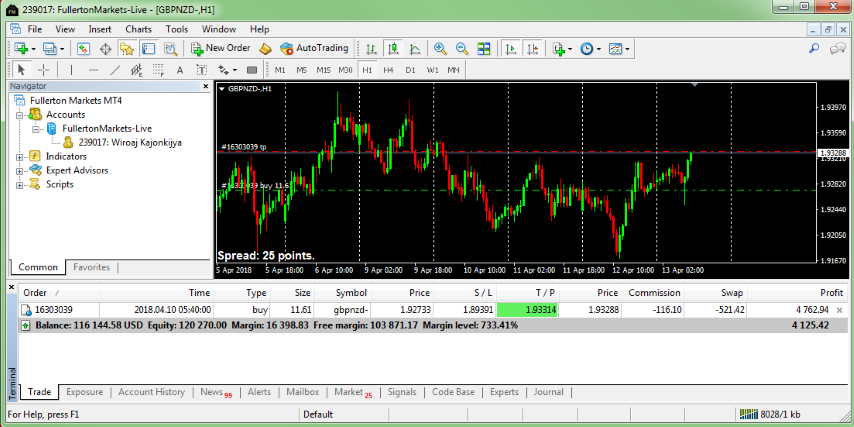Open the Insert menu

pos(100,29)
